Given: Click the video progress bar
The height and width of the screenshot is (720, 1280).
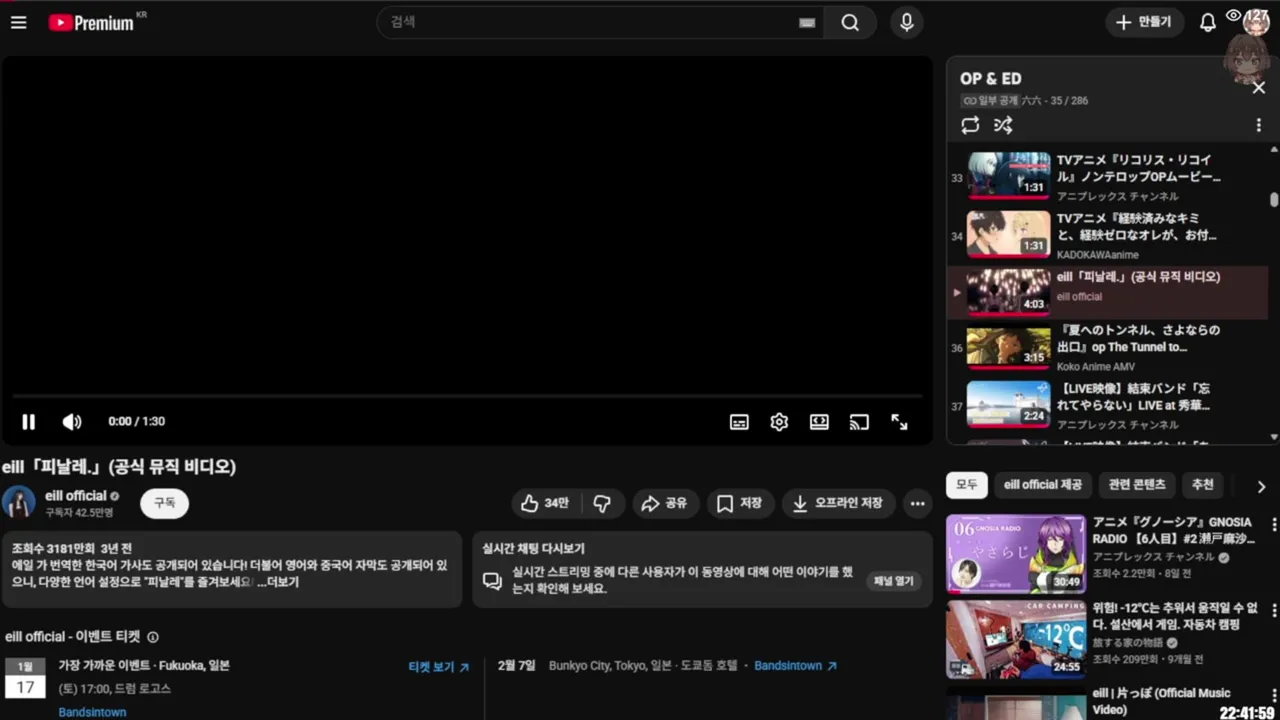Looking at the screenshot, I should coord(466,396).
